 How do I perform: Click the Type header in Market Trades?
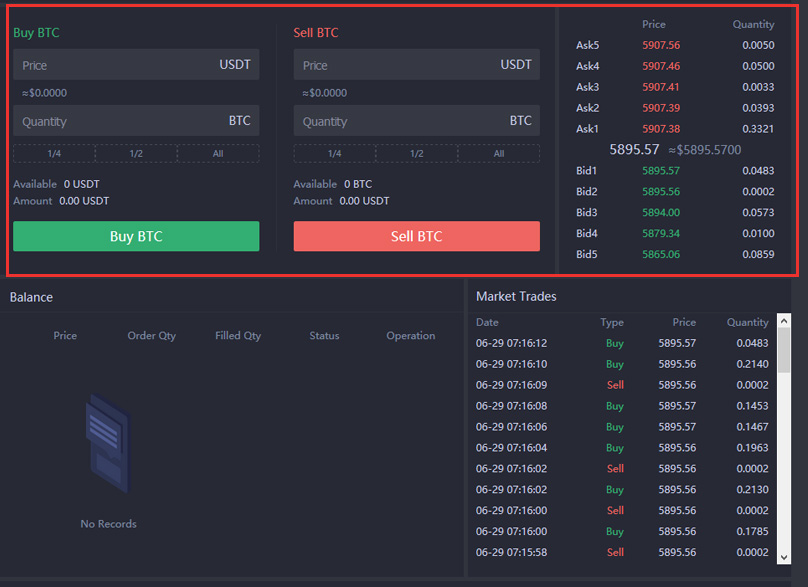tap(612, 323)
